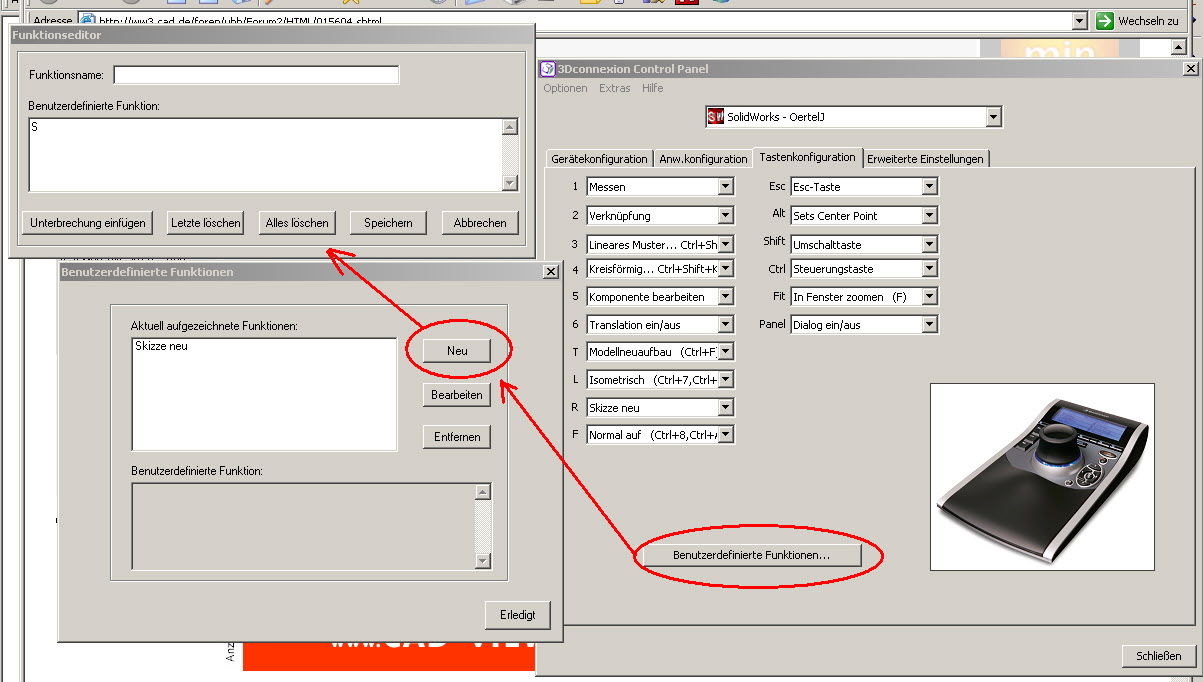Open the browser address bar dropdown arrow
The width and height of the screenshot is (1203, 682).
1079,20
